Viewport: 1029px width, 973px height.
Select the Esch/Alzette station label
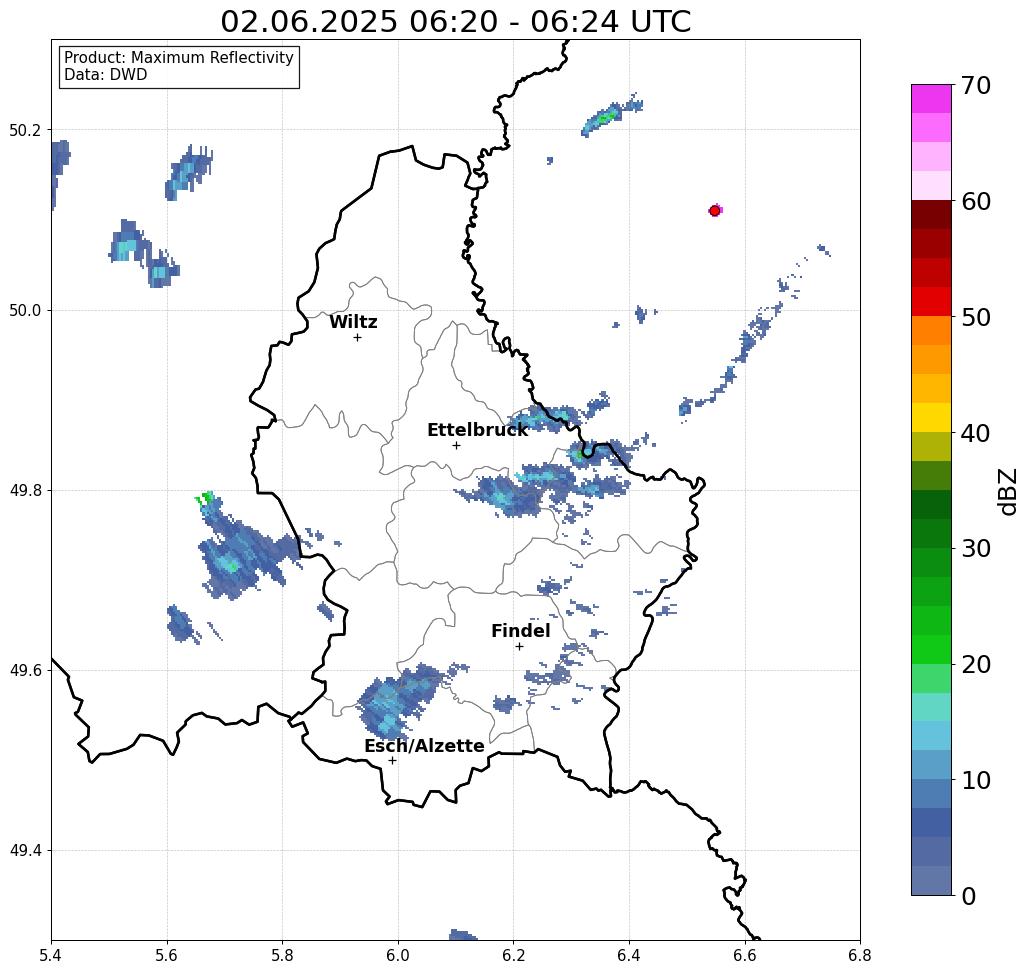[424, 746]
